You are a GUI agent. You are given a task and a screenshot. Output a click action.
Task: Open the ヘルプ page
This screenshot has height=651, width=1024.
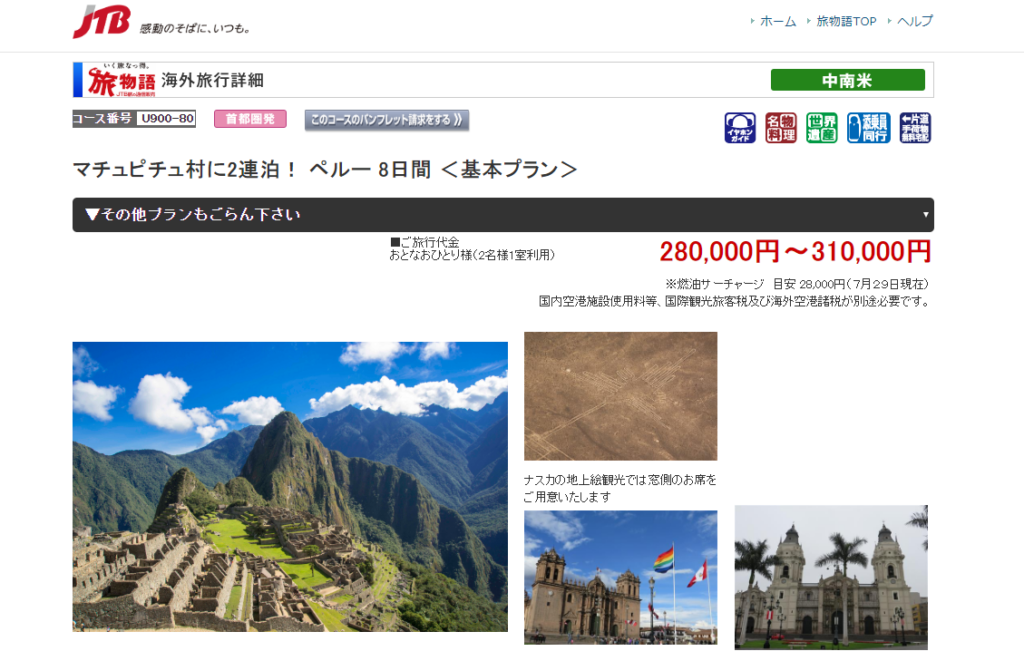pyautogui.click(x=914, y=21)
